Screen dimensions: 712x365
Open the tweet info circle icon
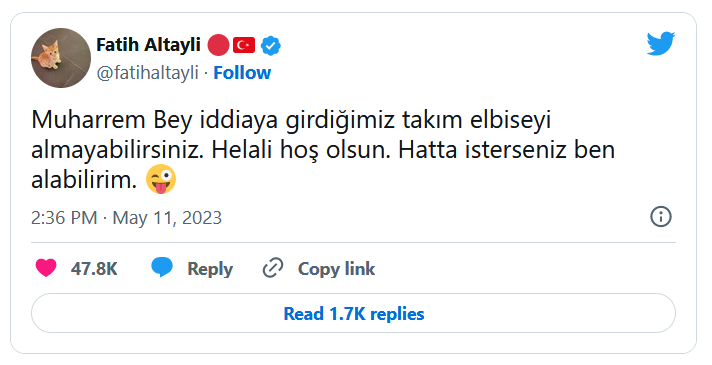661,217
